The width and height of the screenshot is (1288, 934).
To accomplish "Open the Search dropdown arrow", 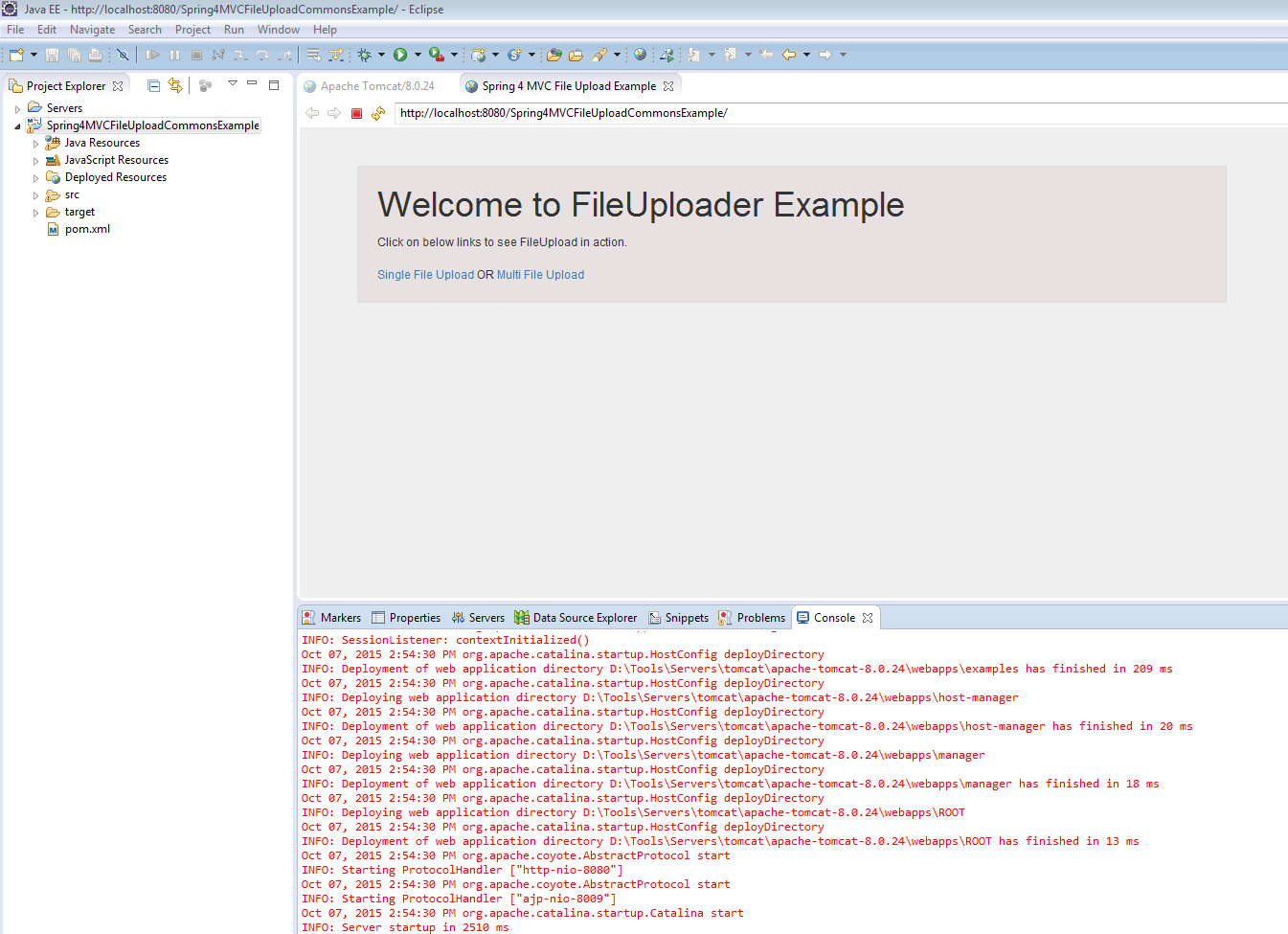I will coord(617,55).
